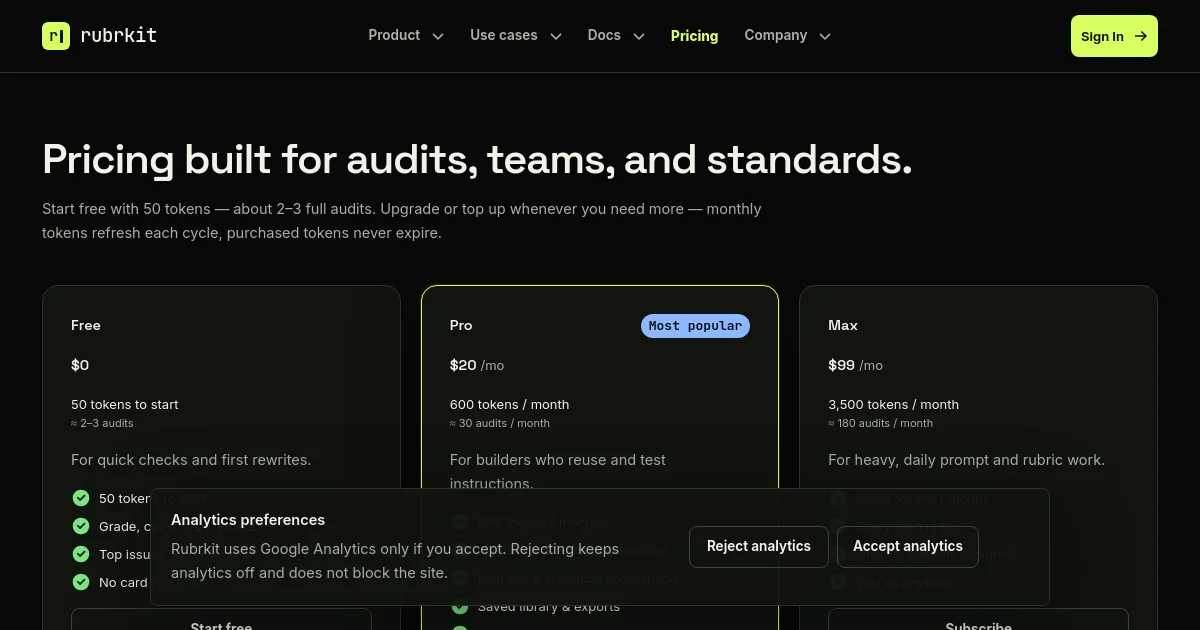
Task: Click the '≈ 30 audits / month' note
Action: [x=500, y=423]
